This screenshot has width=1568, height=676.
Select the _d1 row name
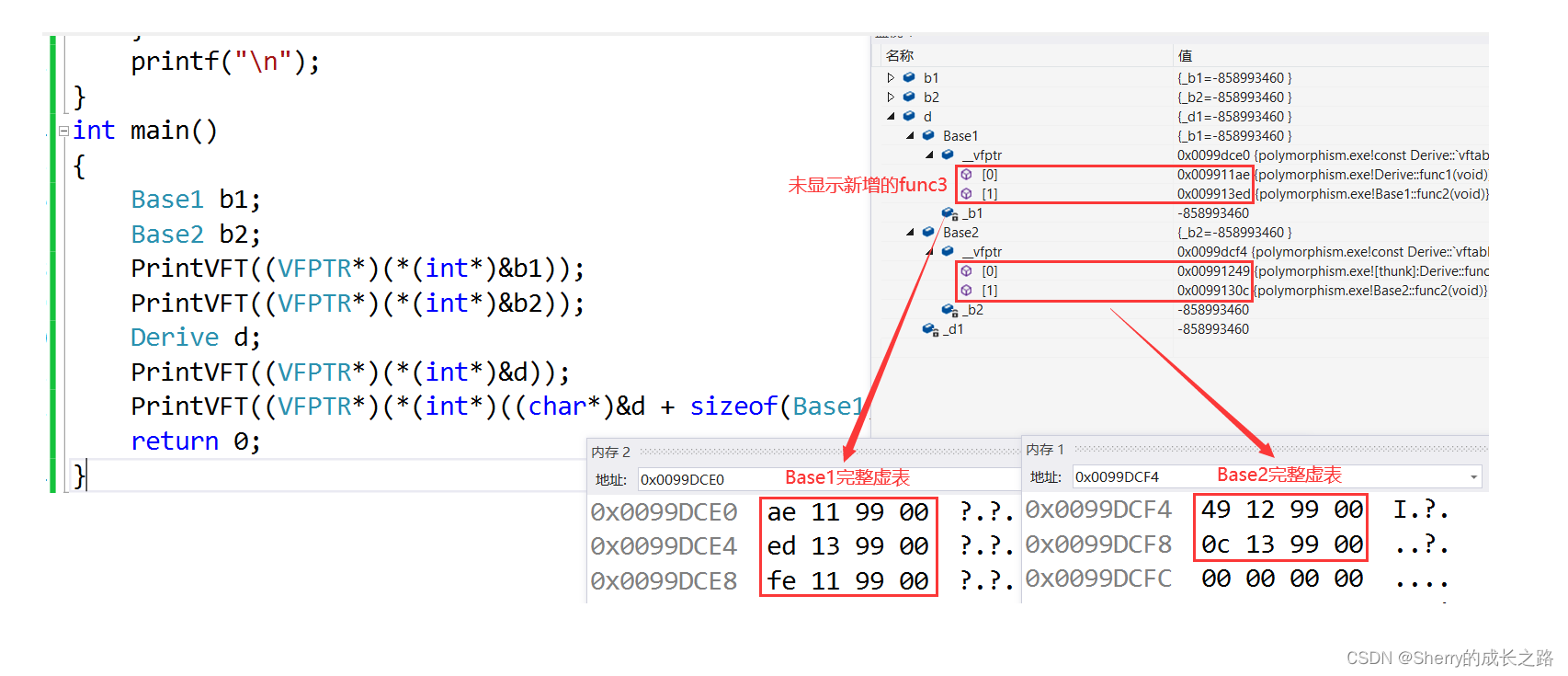(x=953, y=329)
